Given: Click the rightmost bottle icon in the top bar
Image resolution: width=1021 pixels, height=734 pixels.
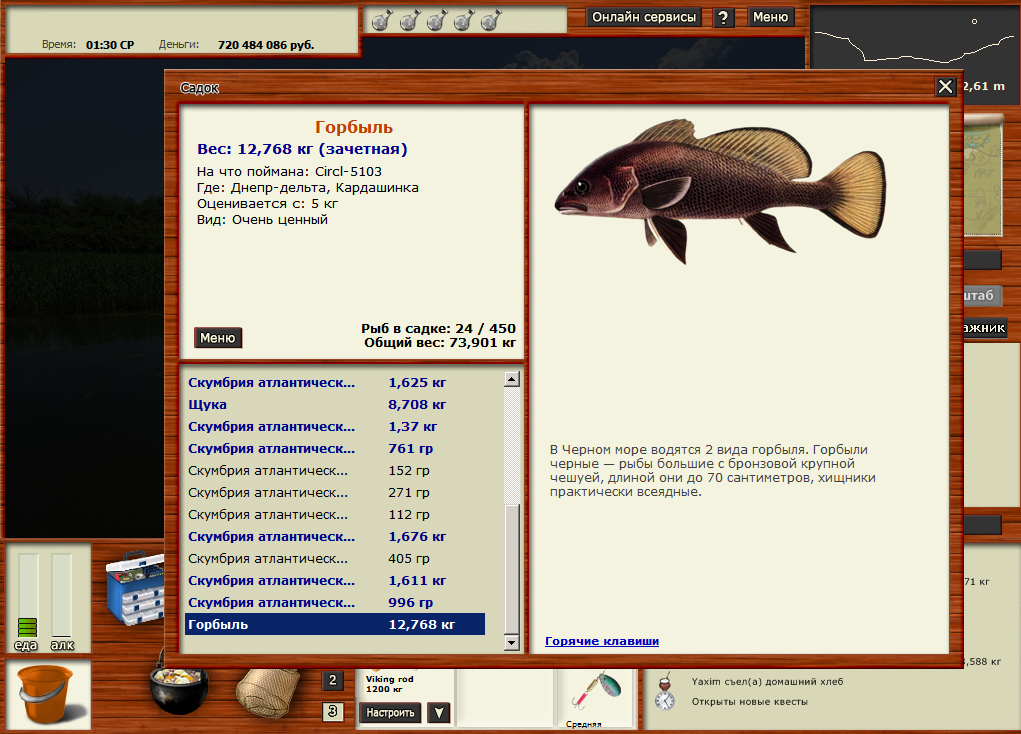Looking at the screenshot, I should pos(491,20).
